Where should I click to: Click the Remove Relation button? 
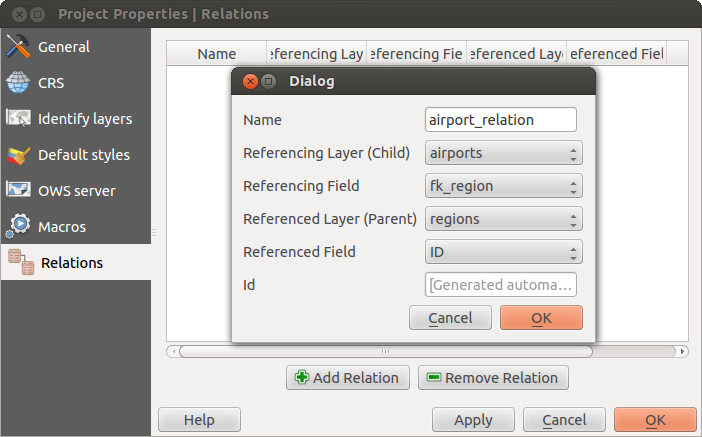[x=493, y=378]
